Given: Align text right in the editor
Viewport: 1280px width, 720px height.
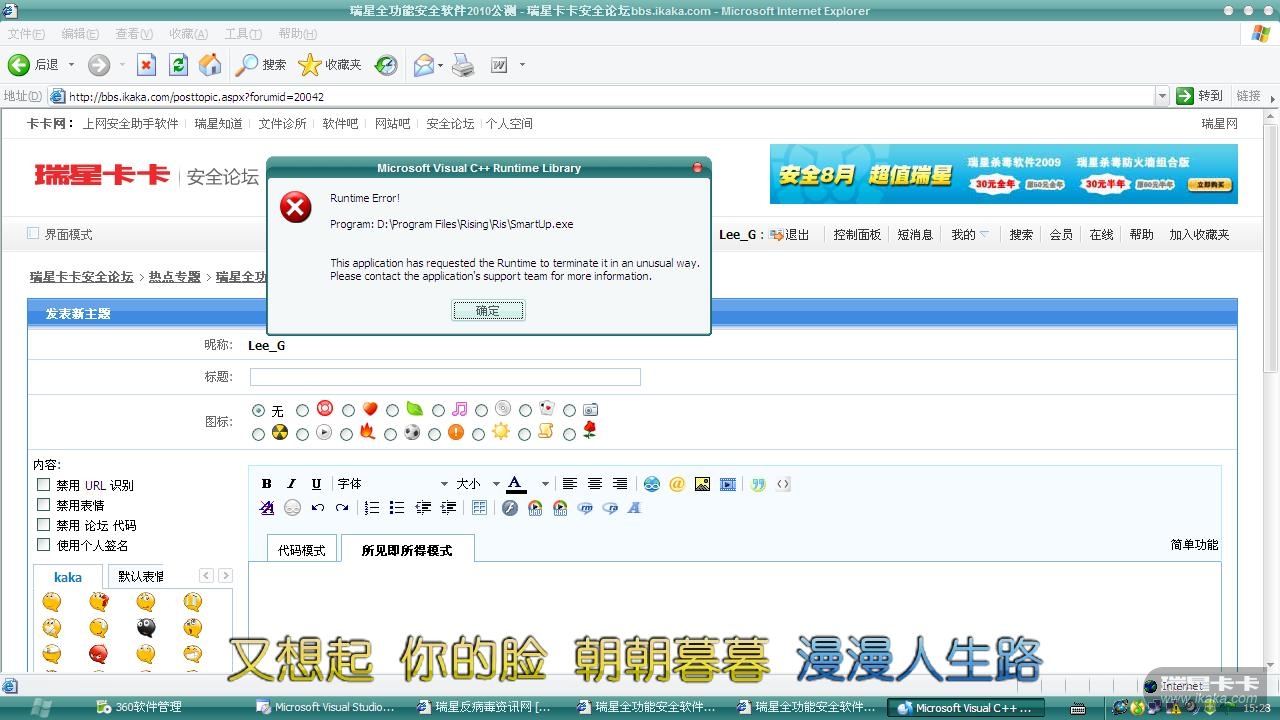Looking at the screenshot, I should 620,484.
